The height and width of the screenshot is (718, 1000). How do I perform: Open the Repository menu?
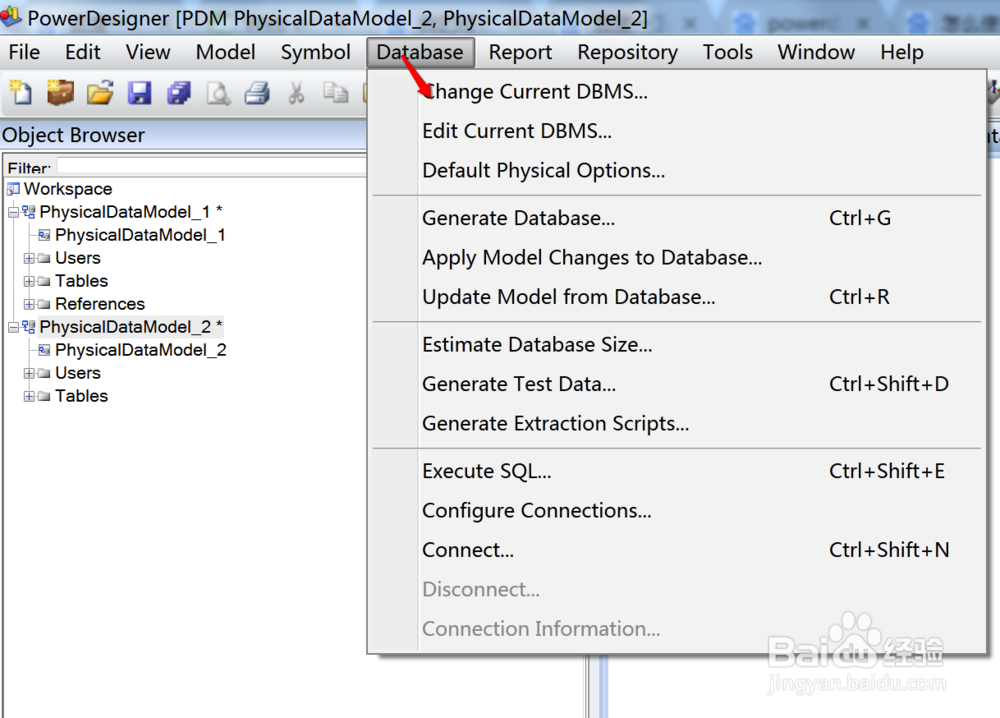point(628,52)
